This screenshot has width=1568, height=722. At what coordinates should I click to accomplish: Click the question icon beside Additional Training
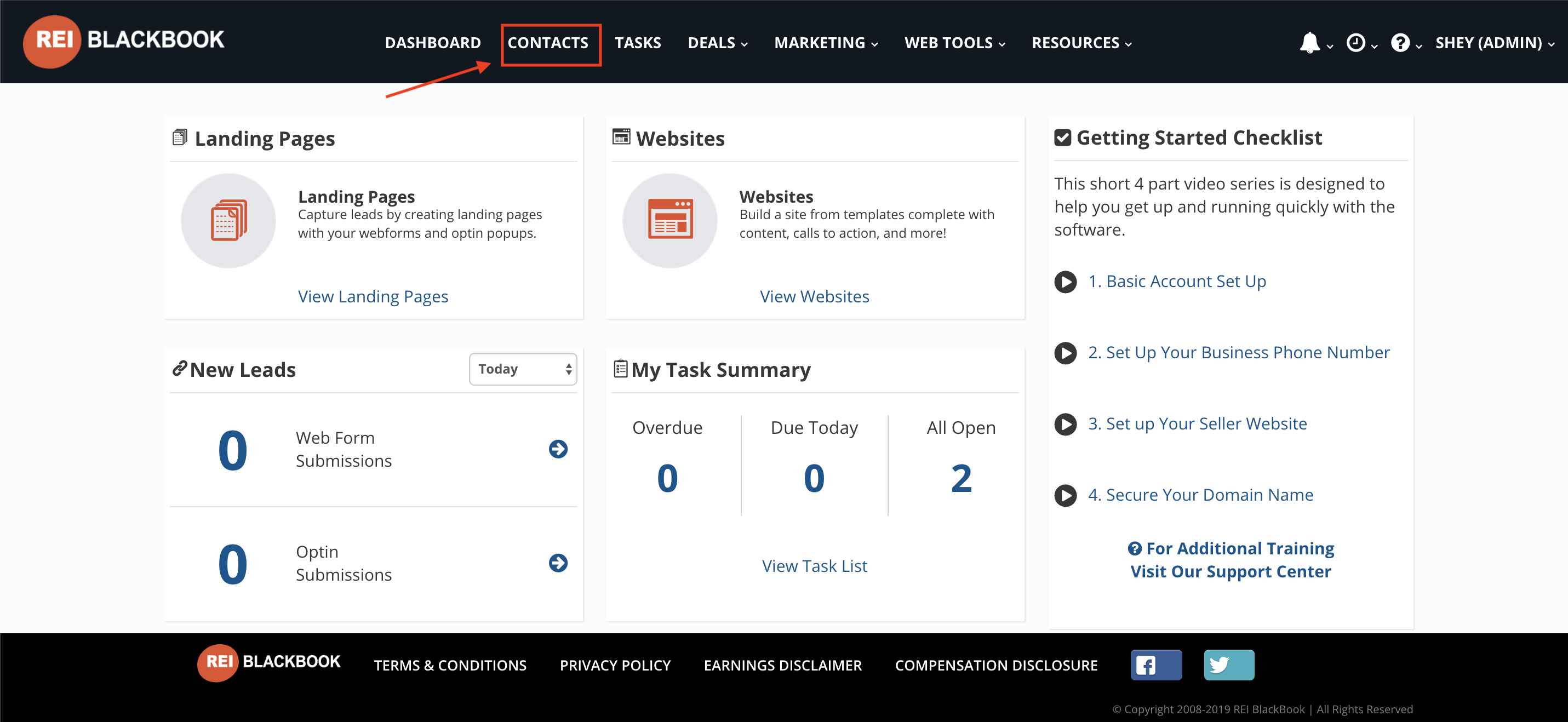[1134, 548]
